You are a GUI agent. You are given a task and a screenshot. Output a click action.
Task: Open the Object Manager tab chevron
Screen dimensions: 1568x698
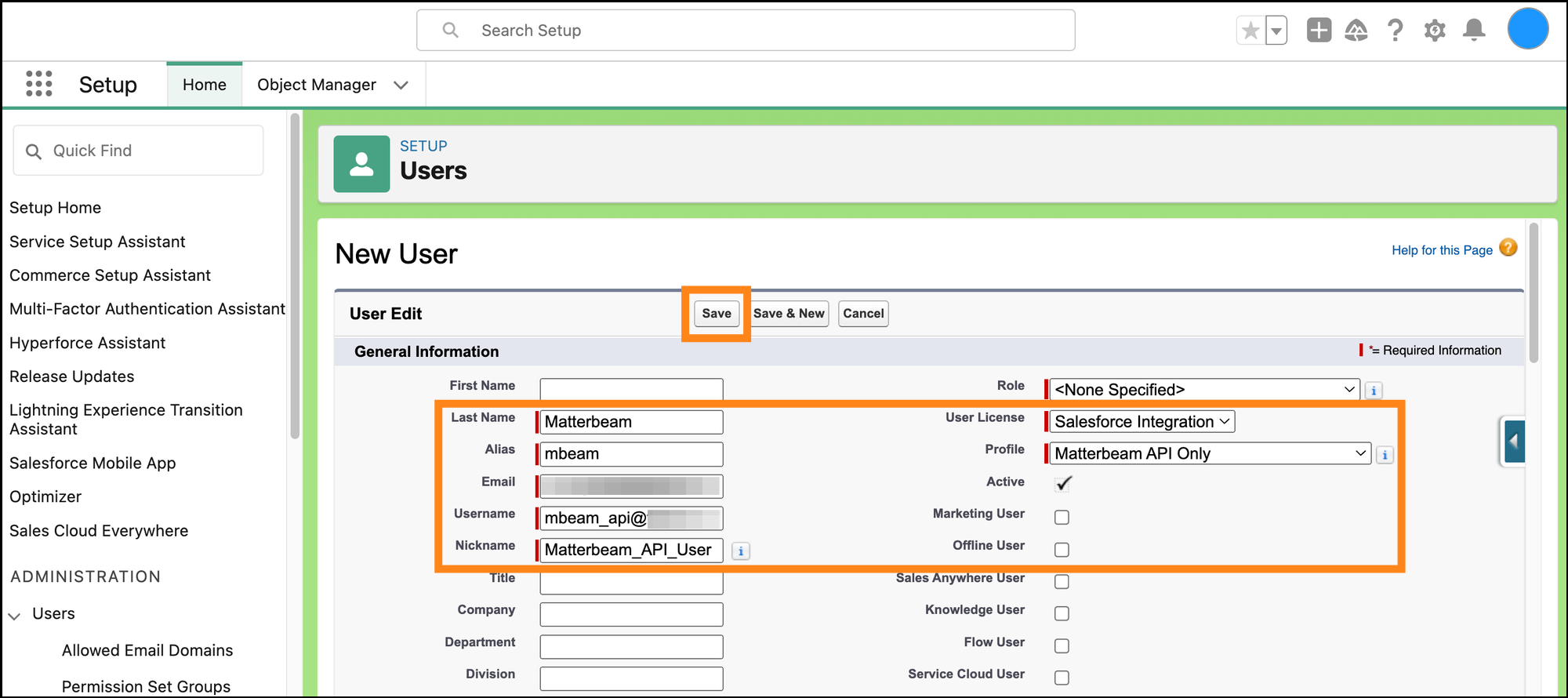click(401, 85)
